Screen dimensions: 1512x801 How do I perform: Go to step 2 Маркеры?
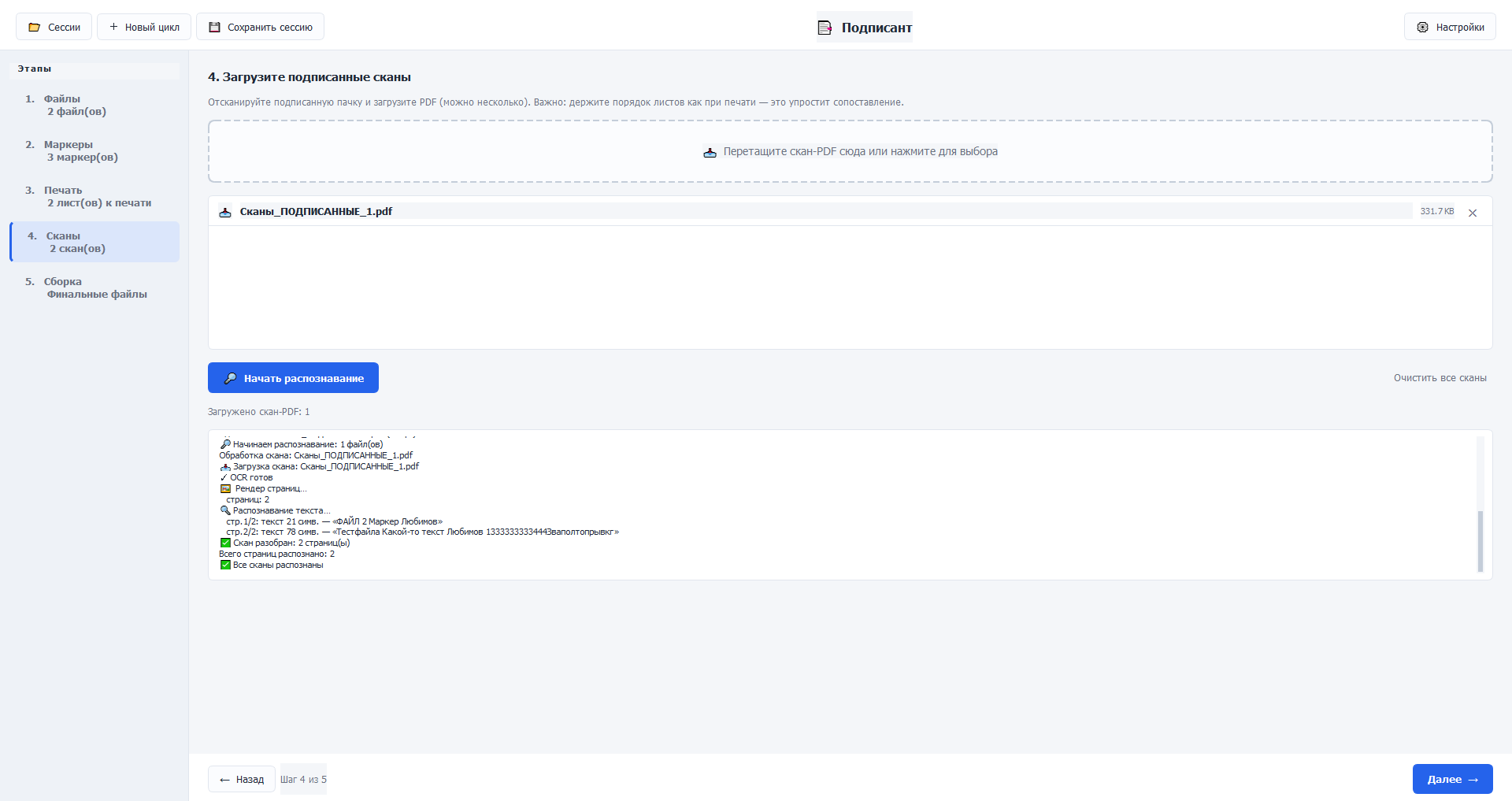(x=94, y=150)
